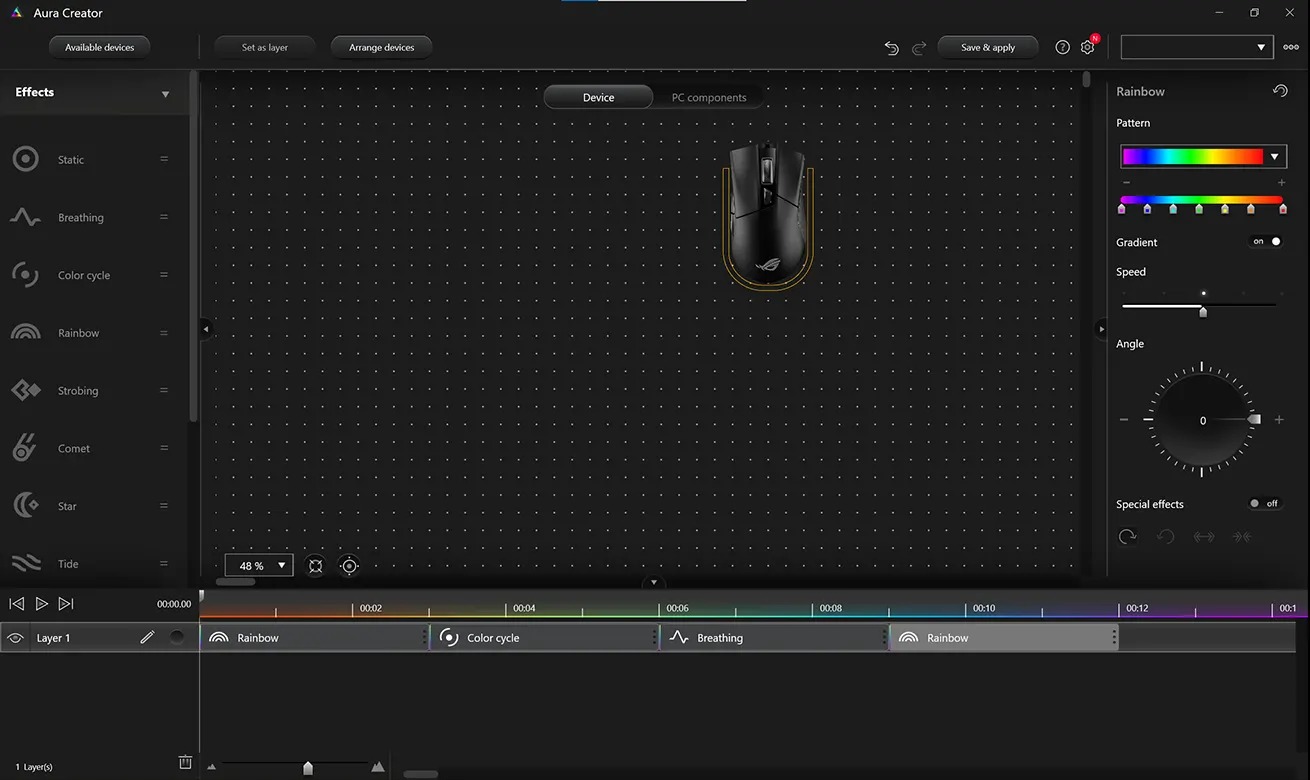Reset Rainbow settings with the revert icon
Viewport: 1310px width, 780px height.
1280,91
